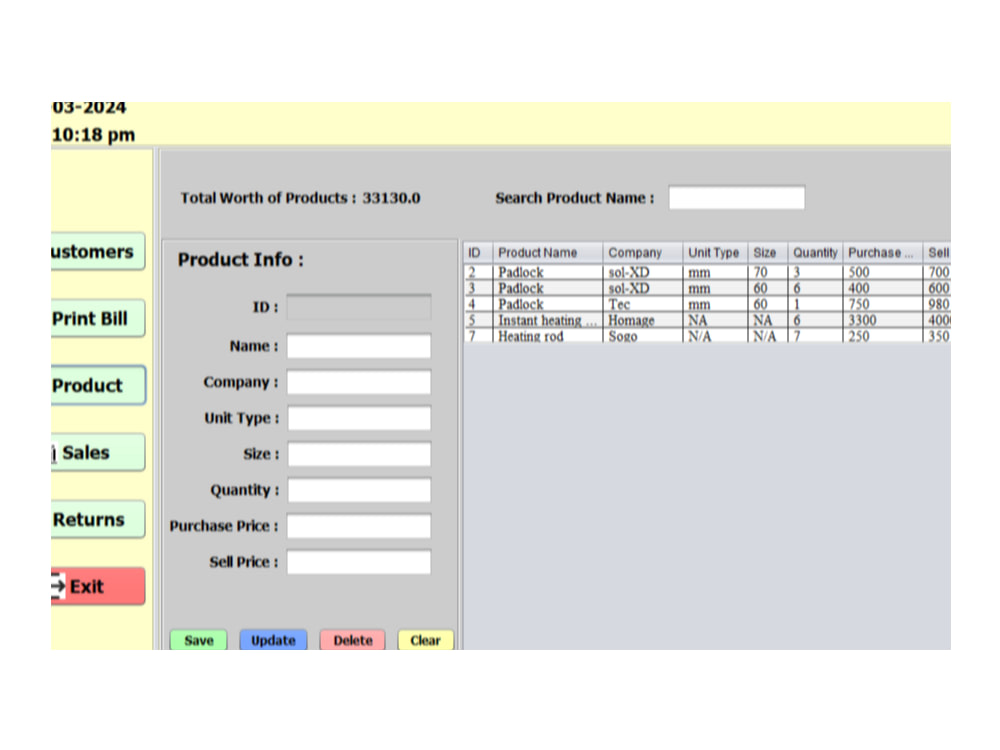The height and width of the screenshot is (750, 1000).
Task: Click the Exit button to close application
Action: 95,586
